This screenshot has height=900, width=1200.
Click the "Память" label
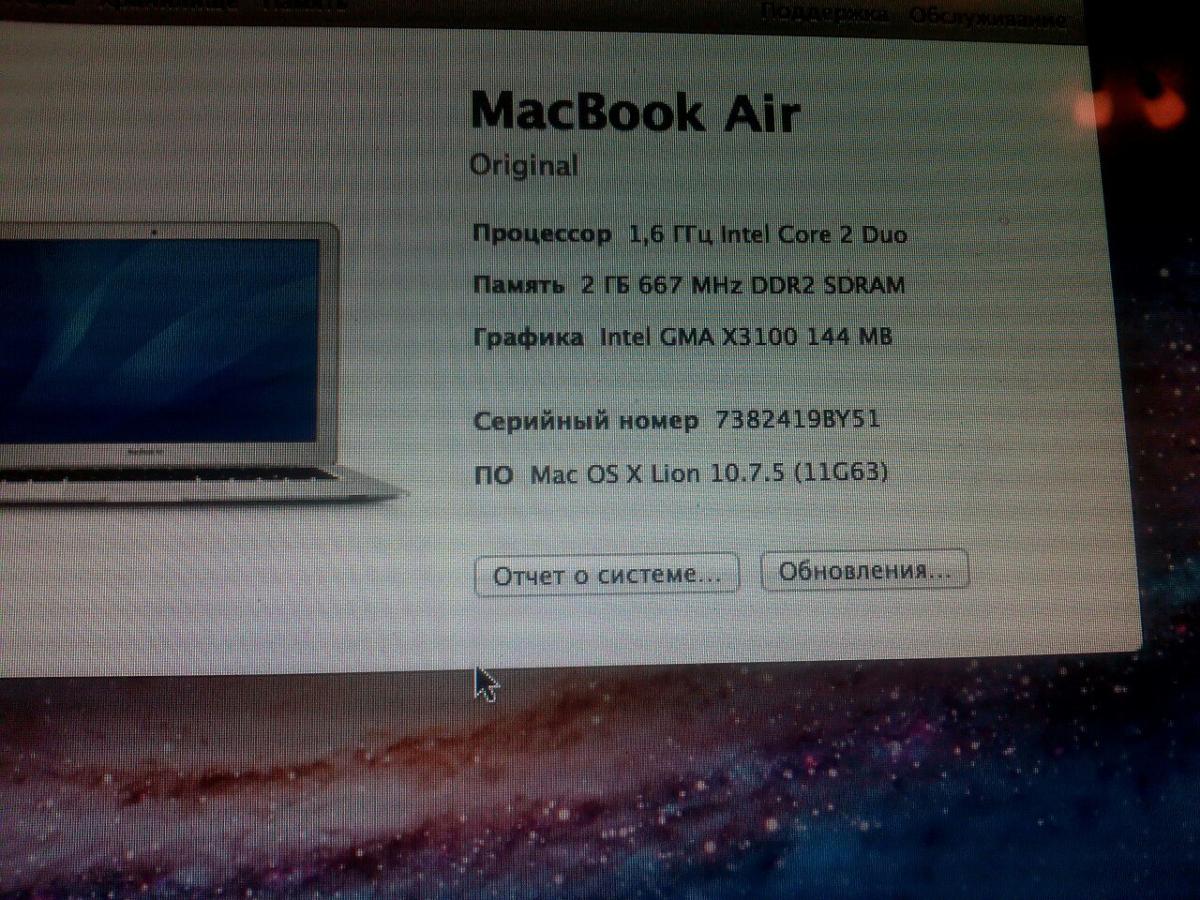pyautogui.click(x=519, y=285)
